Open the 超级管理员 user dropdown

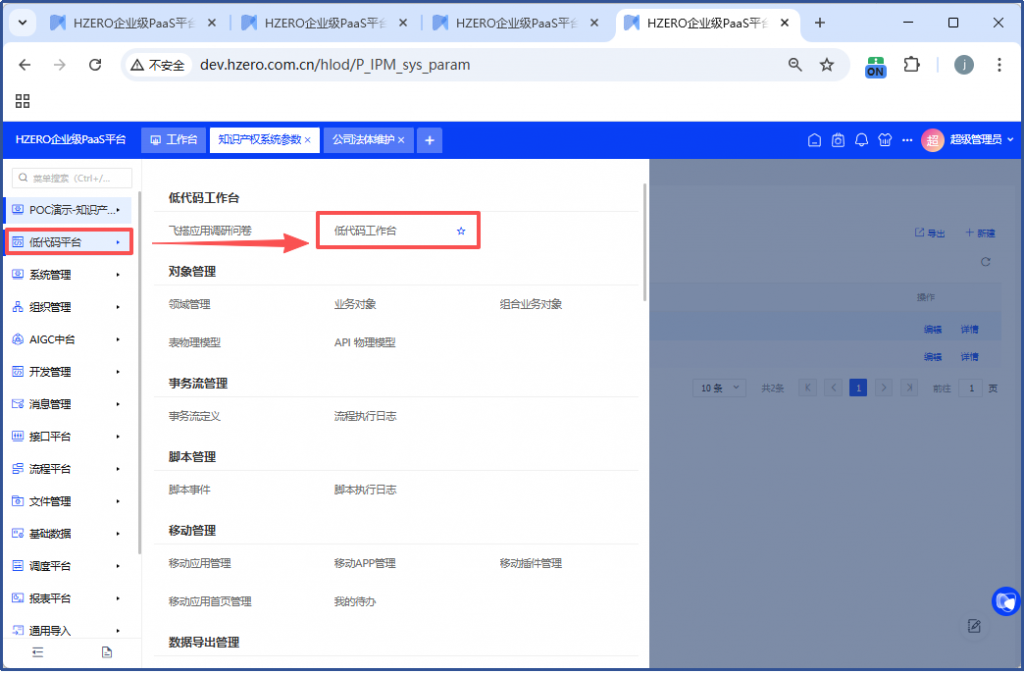968,140
